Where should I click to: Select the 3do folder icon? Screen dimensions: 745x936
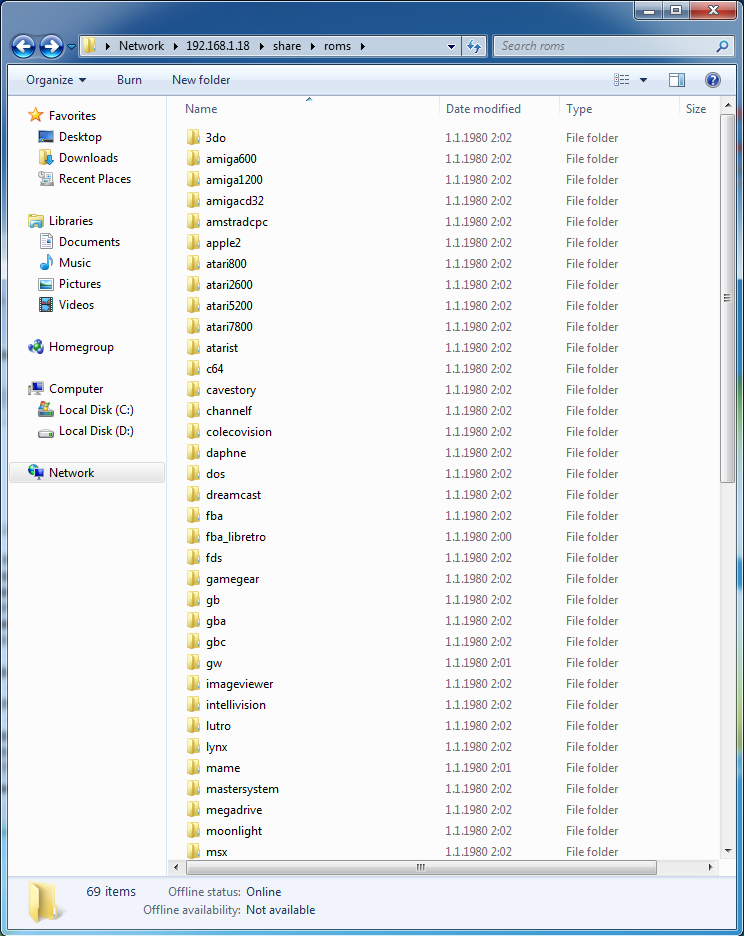[193, 137]
